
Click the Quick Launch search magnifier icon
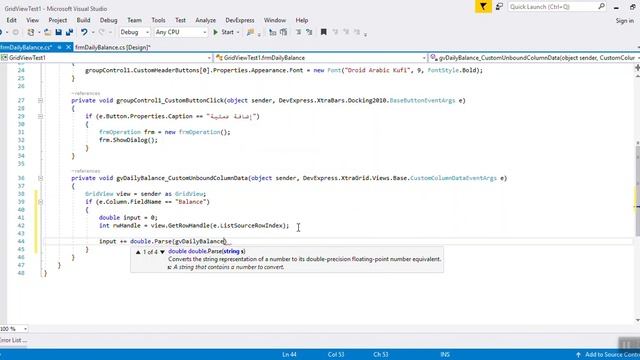[x=601, y=7]
